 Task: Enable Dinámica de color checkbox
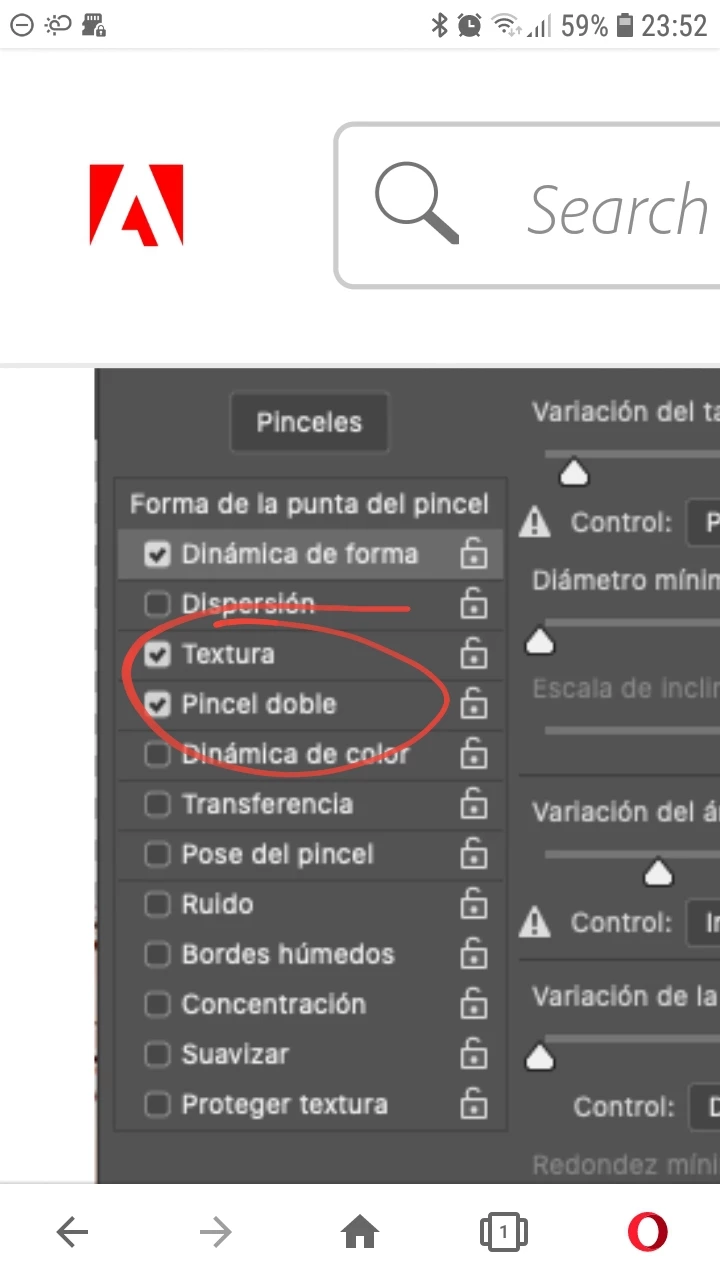click(157, 754)
